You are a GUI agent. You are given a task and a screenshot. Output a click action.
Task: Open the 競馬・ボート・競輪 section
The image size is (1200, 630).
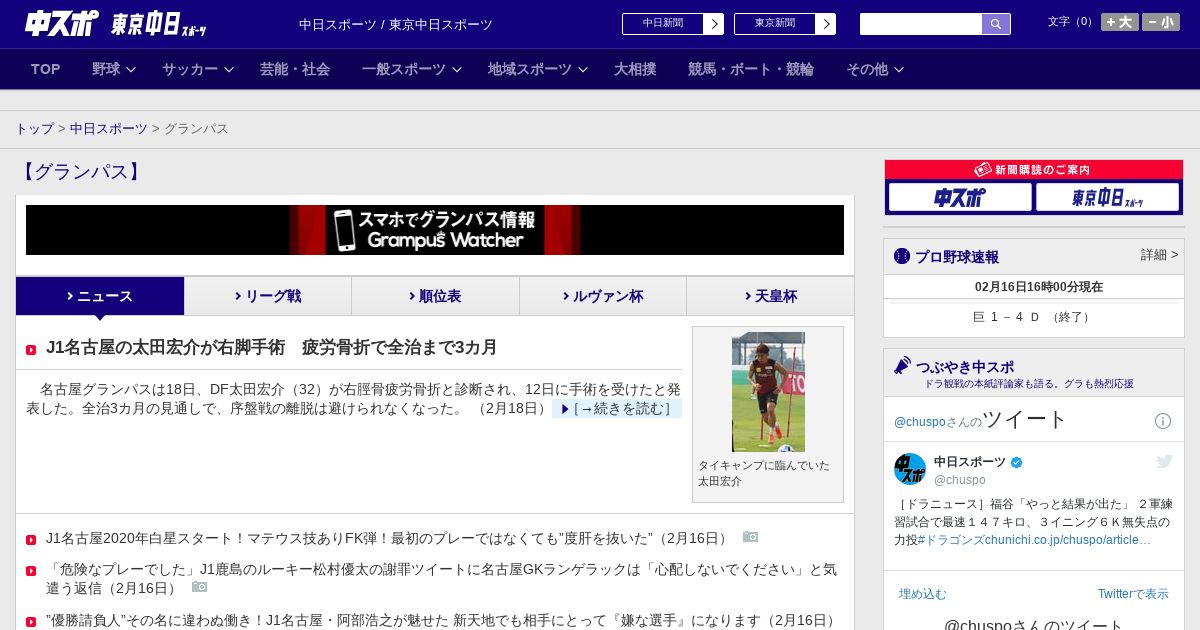click(751, 69)
